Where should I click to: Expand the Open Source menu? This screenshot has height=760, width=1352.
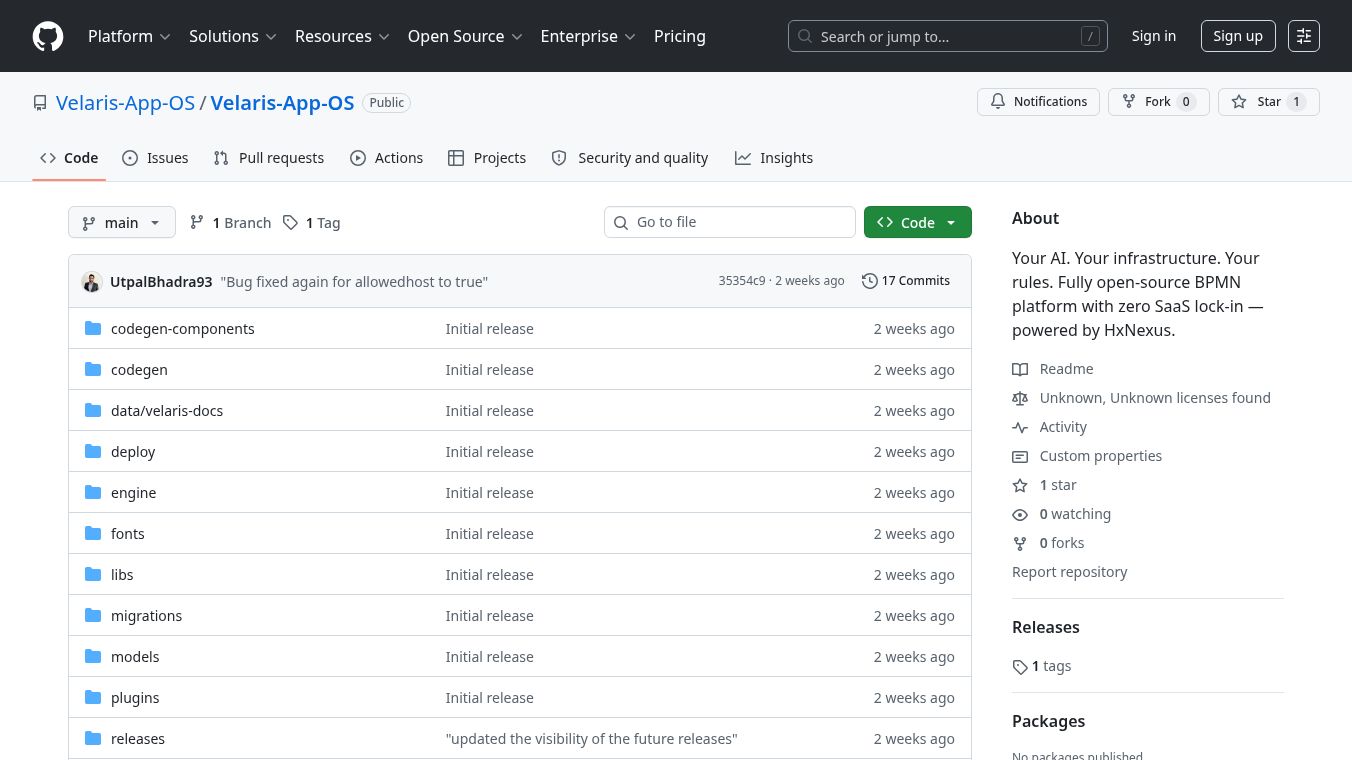tap(465, 36)
